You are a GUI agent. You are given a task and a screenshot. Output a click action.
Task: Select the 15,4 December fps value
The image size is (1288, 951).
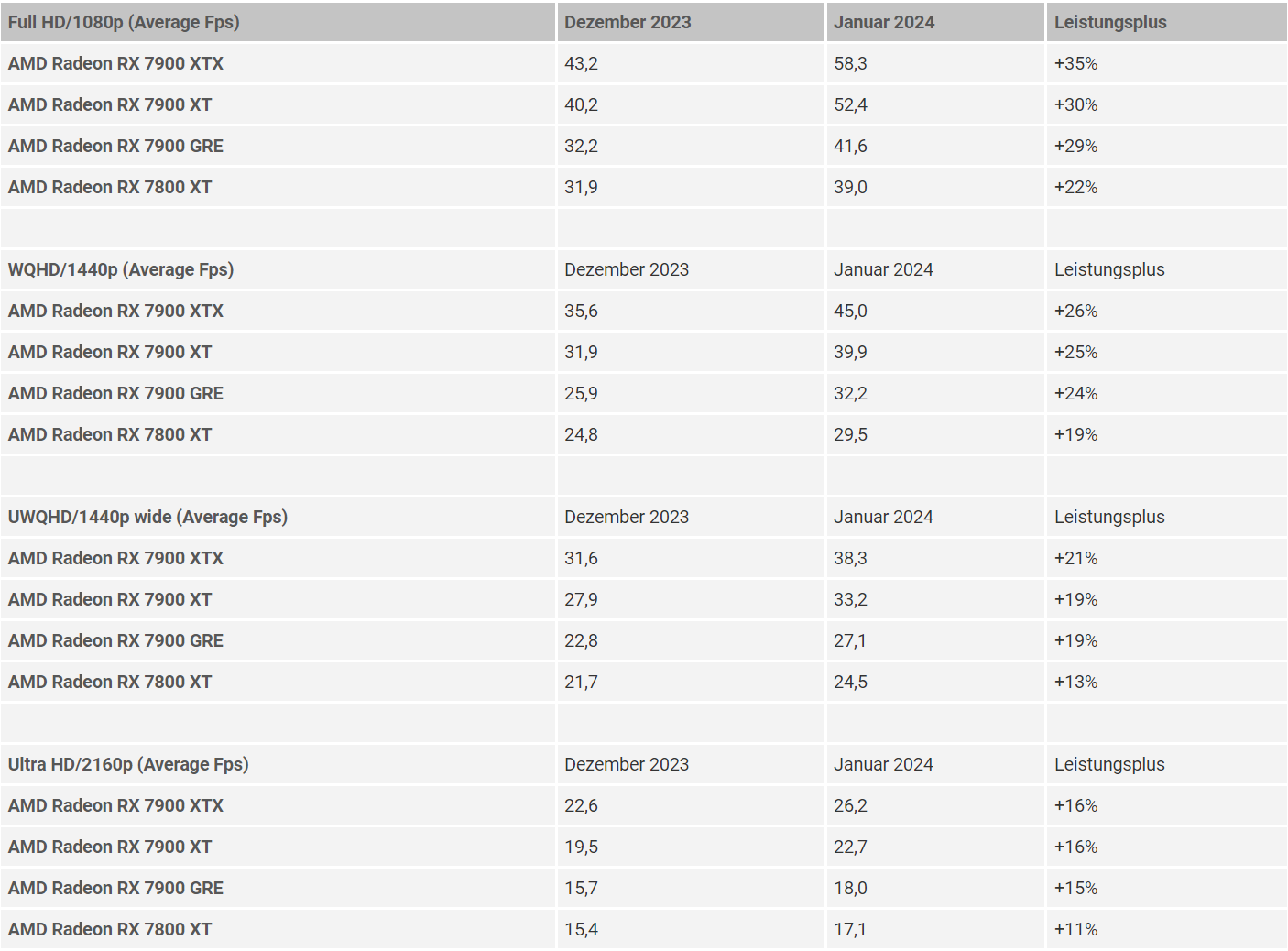(581, 930)
